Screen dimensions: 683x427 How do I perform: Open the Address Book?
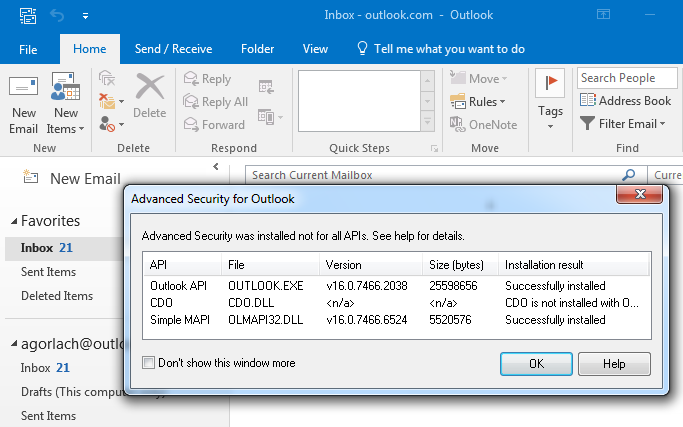click(x=626, y=101)
